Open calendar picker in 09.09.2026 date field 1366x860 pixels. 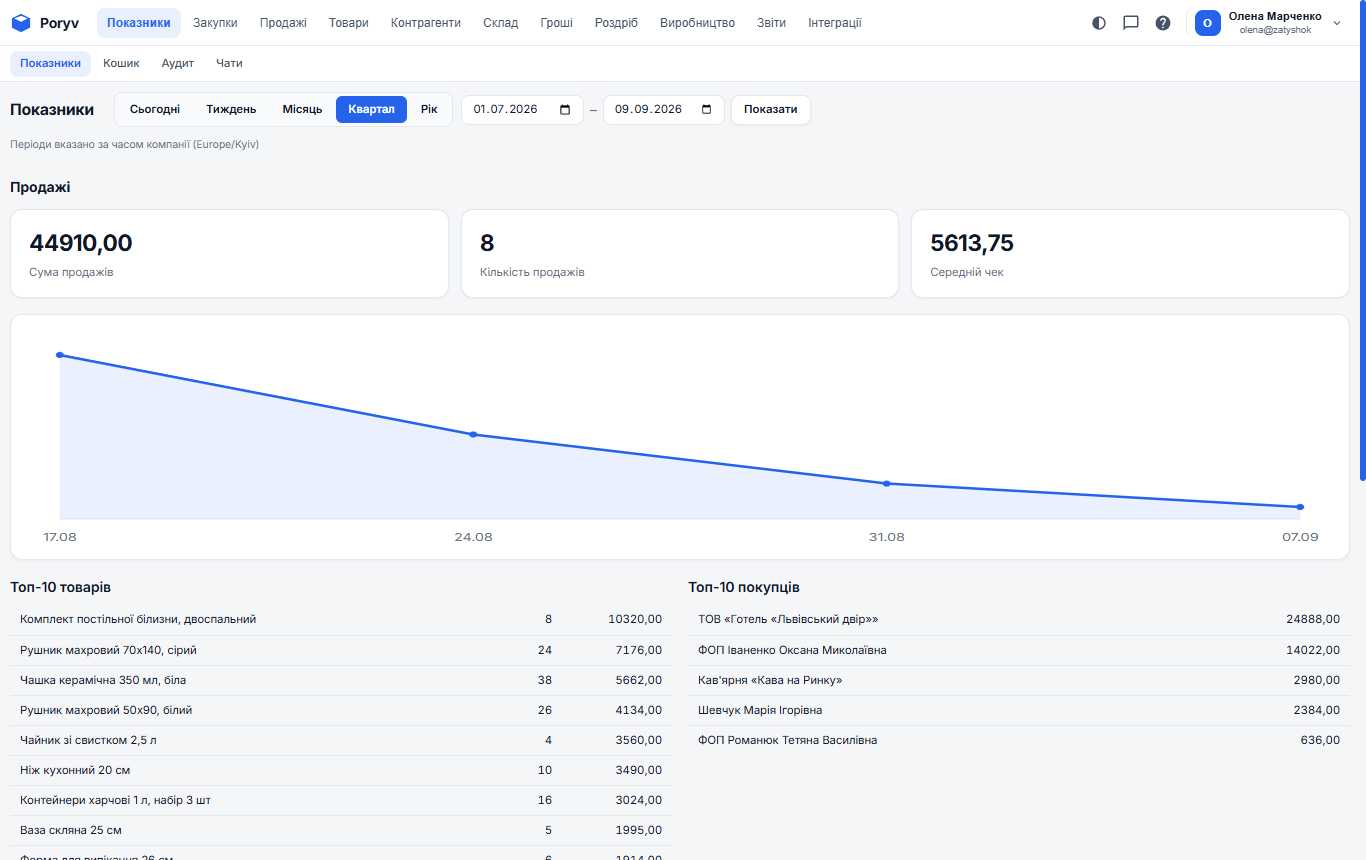pos(707,109)
